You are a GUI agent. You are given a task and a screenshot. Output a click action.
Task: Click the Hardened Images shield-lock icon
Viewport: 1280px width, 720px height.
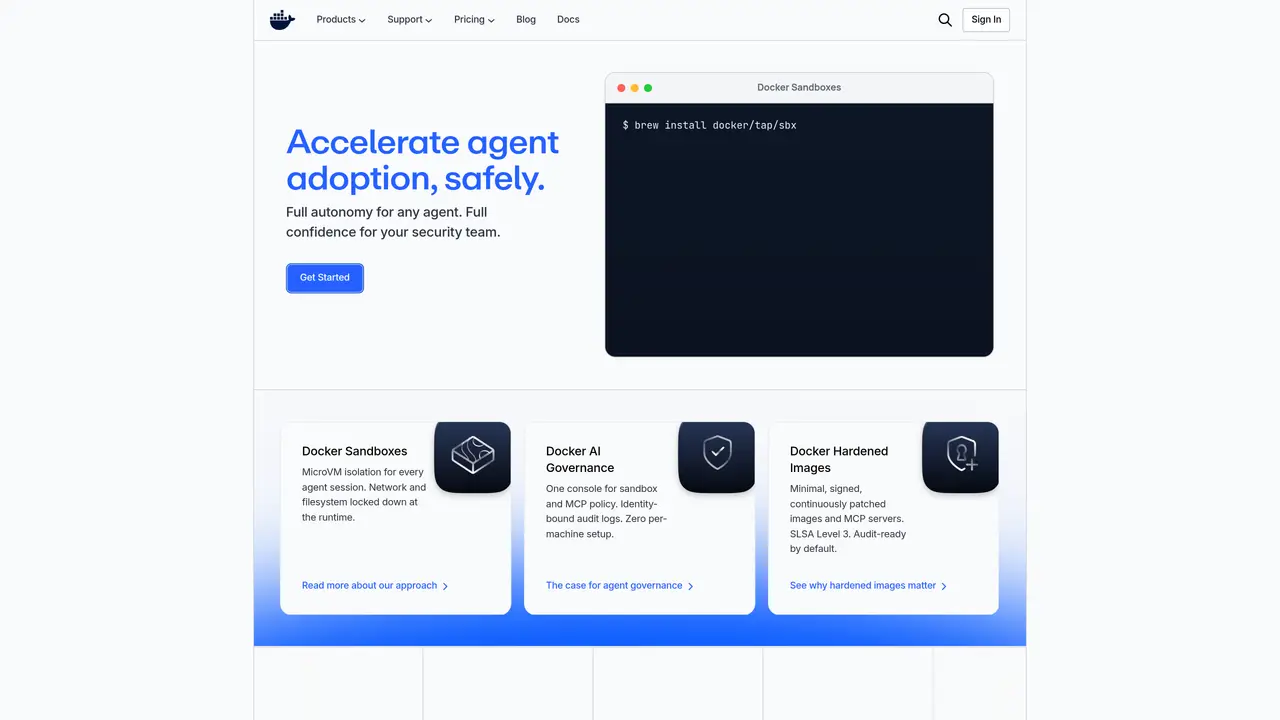[961, 456]
